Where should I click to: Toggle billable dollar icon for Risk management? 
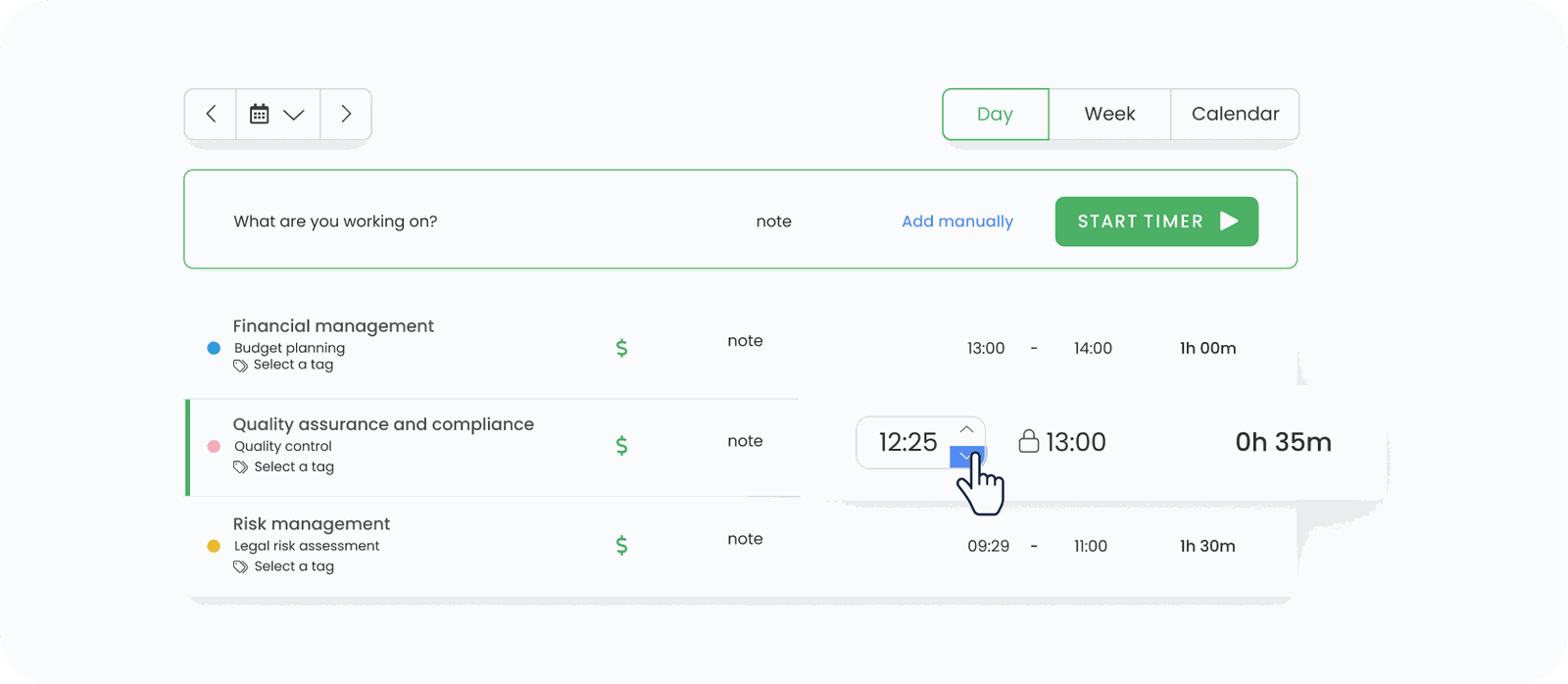click(x=621, y=546)
